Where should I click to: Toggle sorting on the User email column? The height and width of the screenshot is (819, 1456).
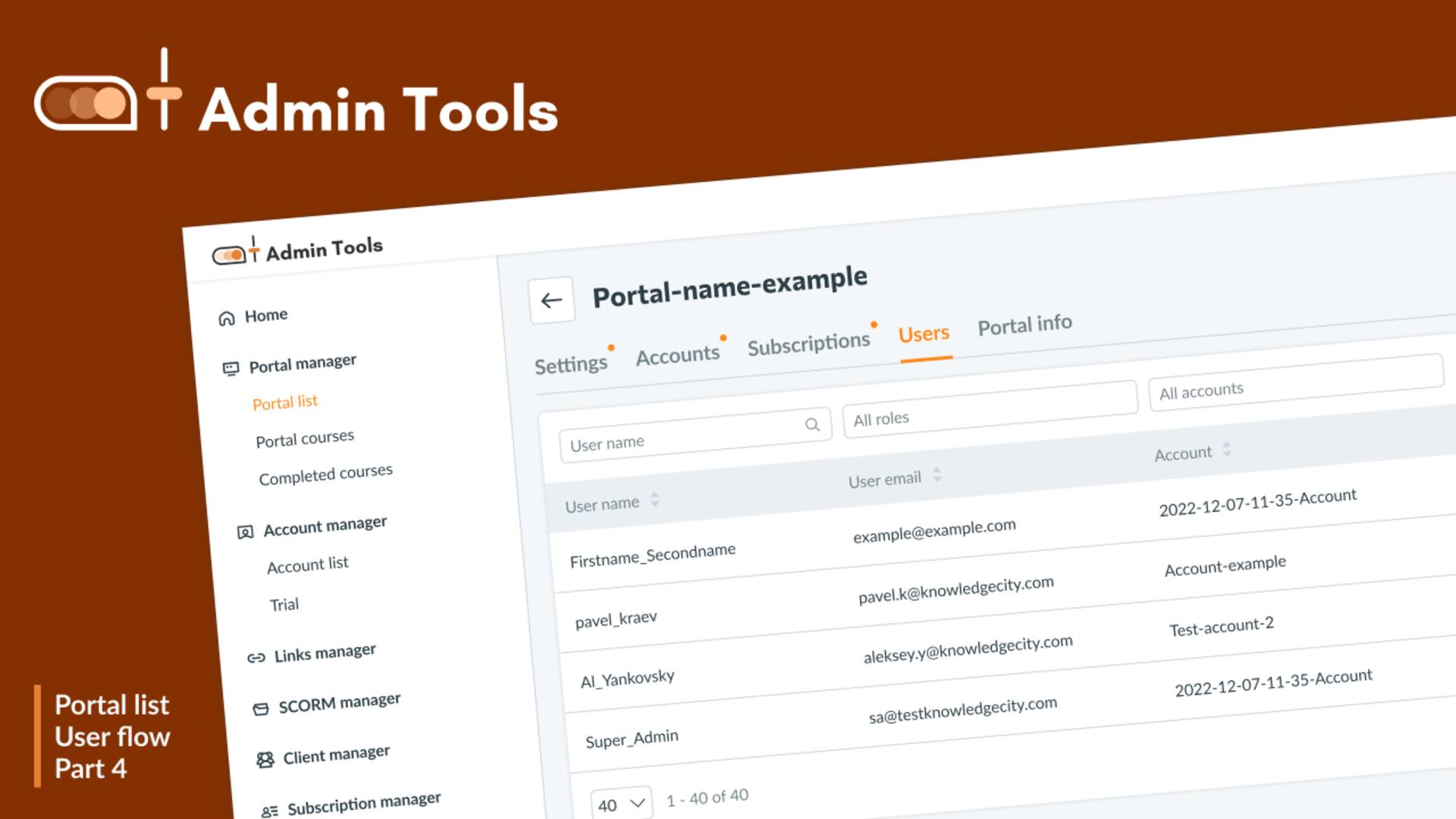pos(937,477)
